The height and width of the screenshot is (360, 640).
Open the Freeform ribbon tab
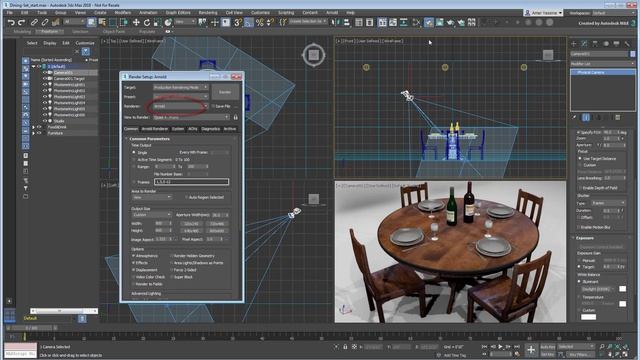coord(49,31)
